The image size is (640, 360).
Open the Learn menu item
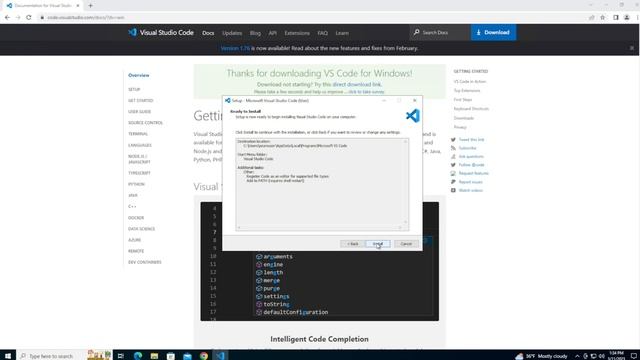tap(342, 33)
